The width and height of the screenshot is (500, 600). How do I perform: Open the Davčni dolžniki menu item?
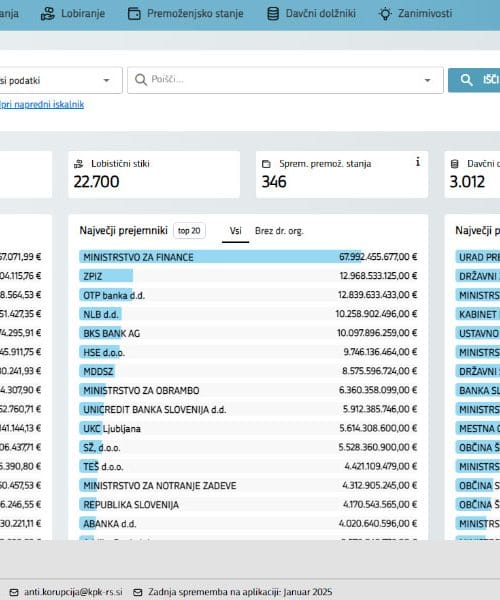point(311,14)
